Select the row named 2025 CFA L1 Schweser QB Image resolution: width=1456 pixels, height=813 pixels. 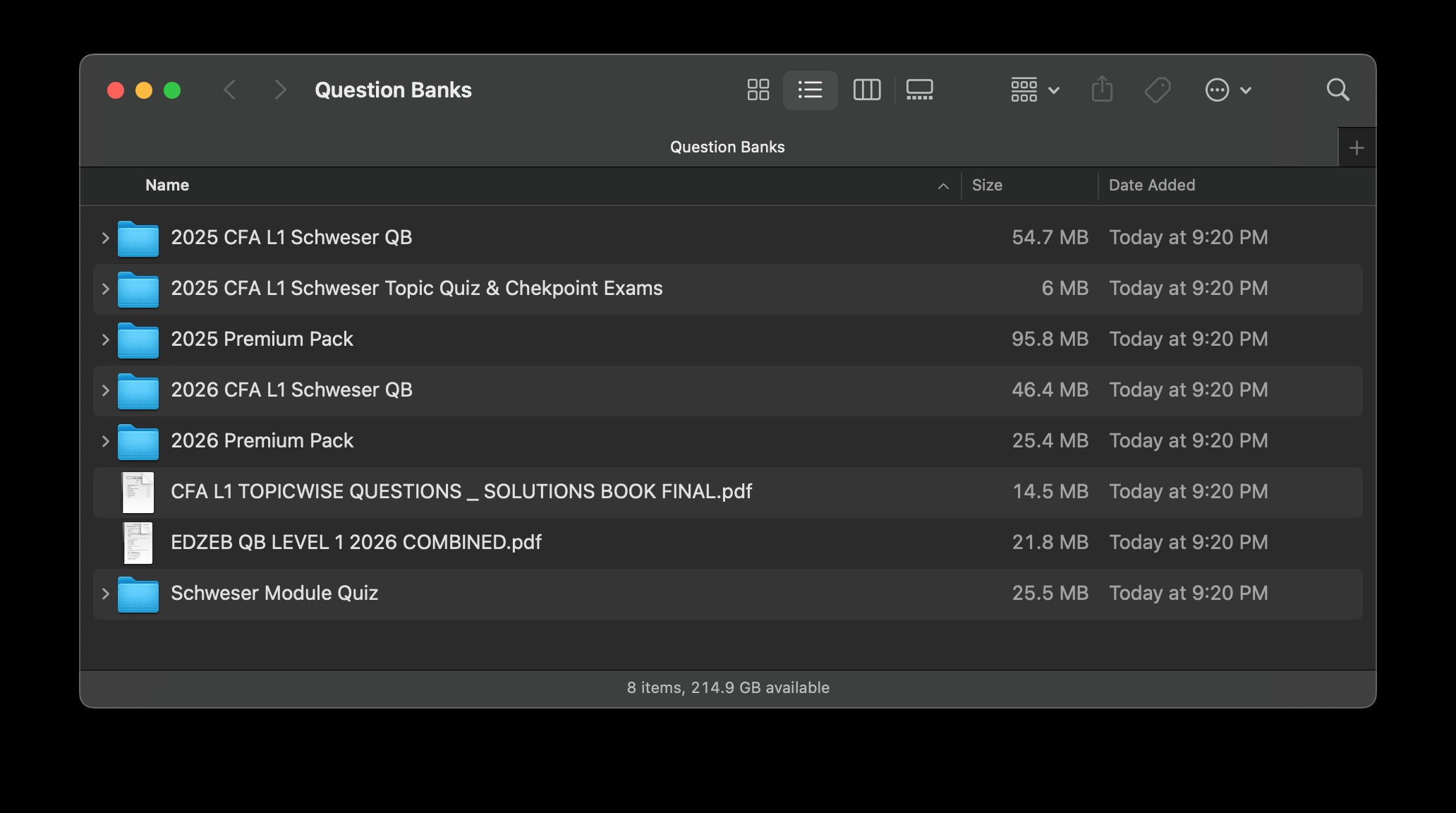727,238
